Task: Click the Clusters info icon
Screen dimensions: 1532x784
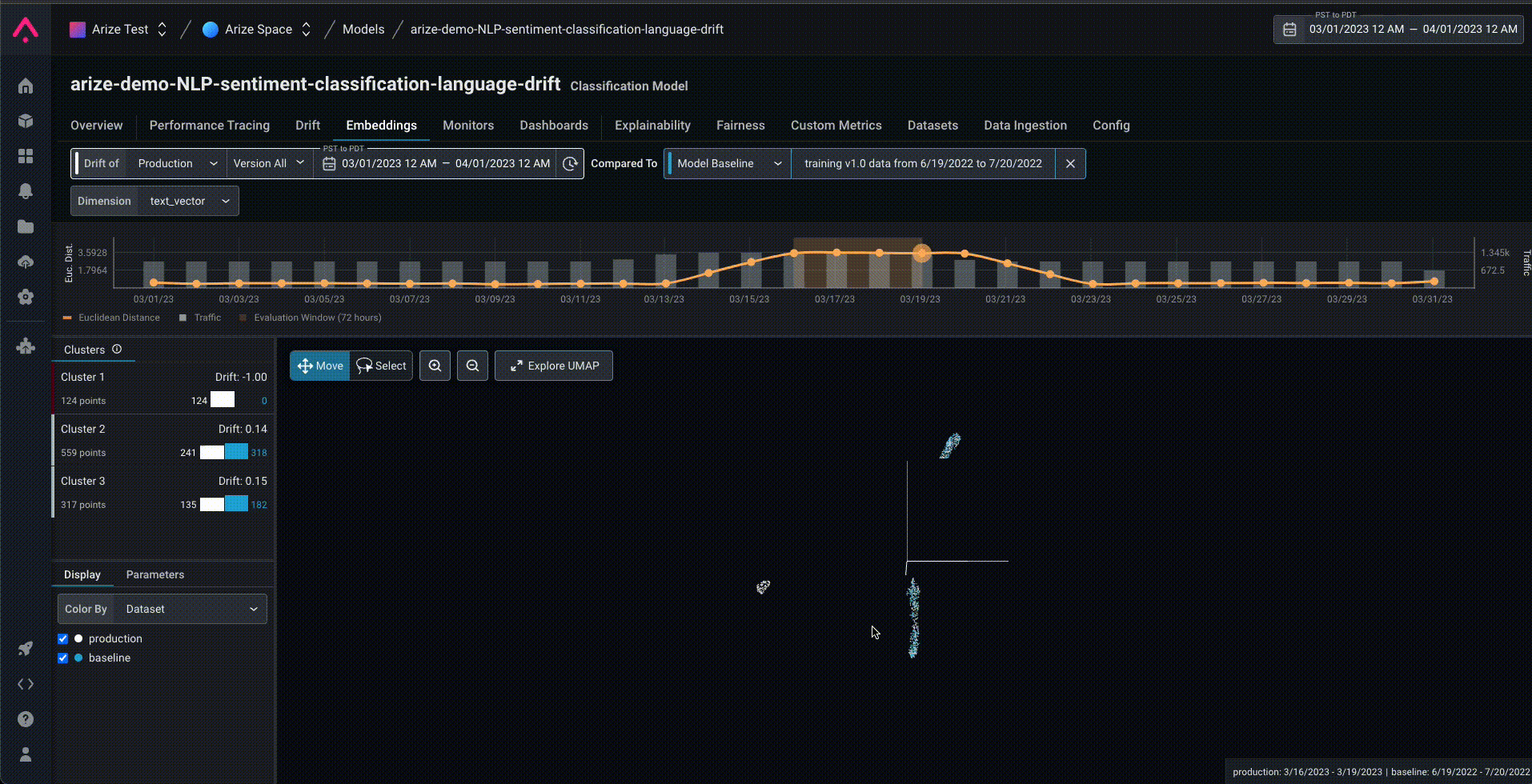Action: coord(117,349)
